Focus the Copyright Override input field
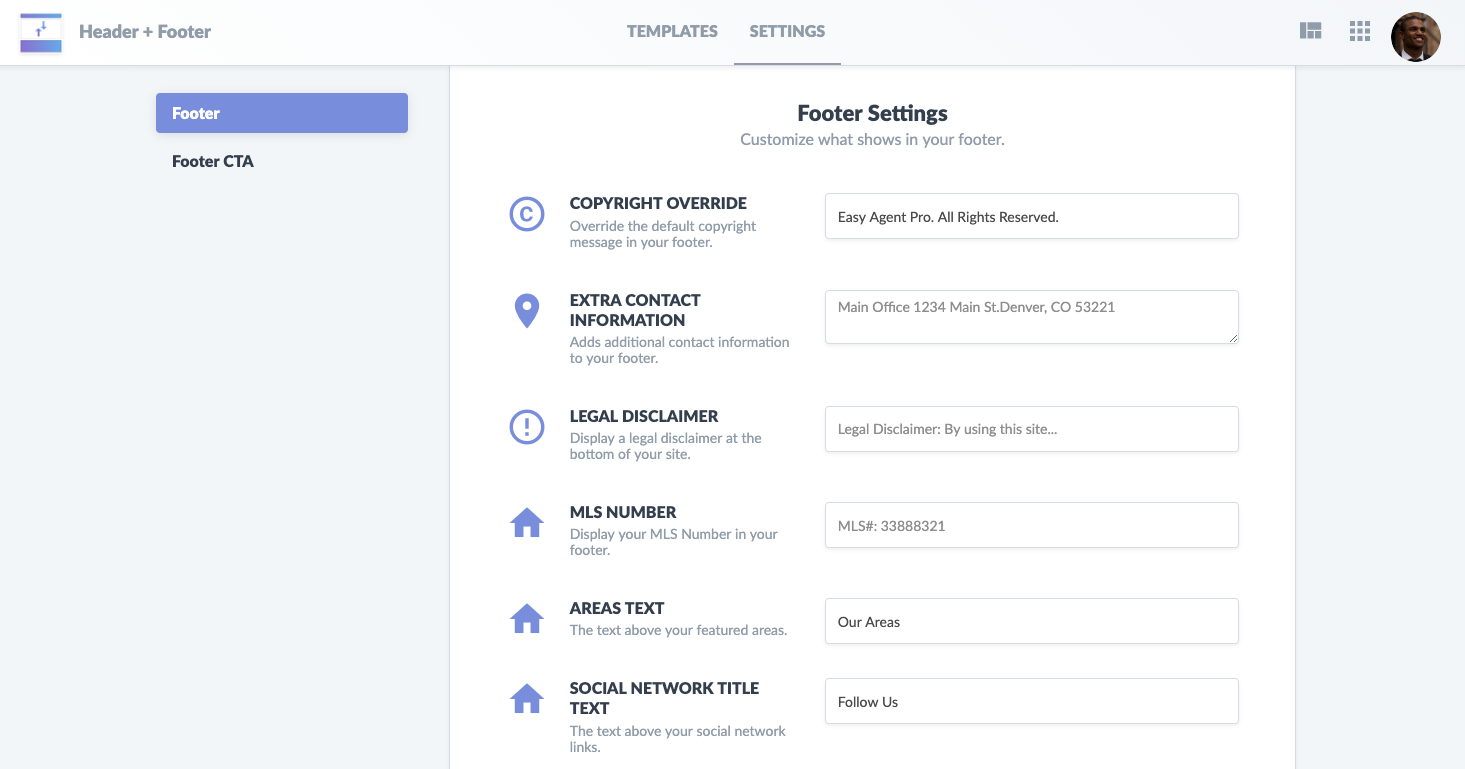 [1032, 216]
